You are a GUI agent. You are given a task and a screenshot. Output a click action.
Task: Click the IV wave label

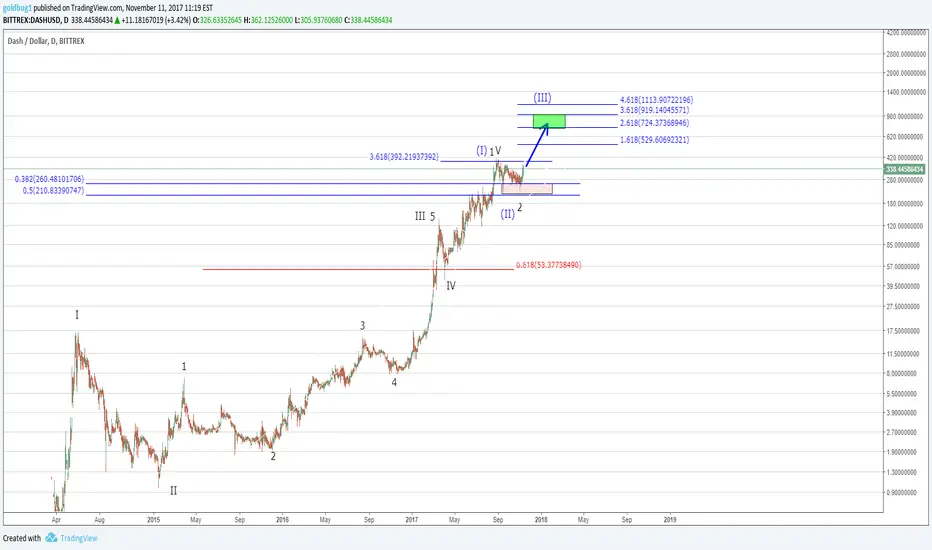[x=451, y=286]
